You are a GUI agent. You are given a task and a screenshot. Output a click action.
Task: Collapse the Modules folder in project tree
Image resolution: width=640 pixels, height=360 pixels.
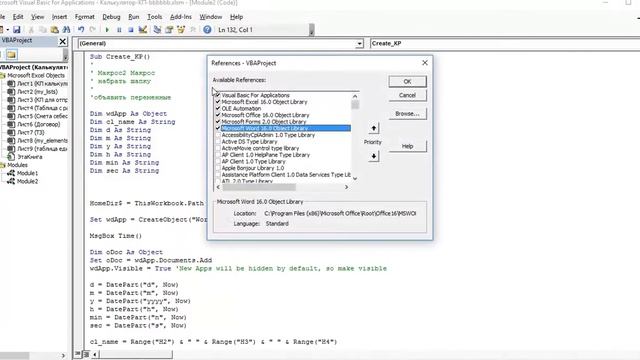pyautogui.click(x=2, y=165)
